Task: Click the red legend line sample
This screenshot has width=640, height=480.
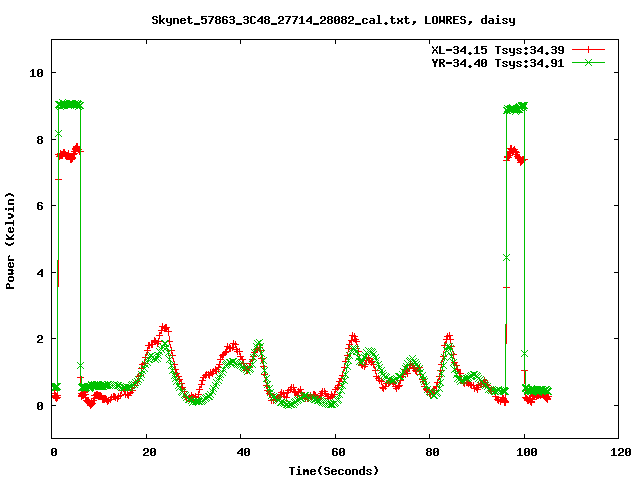Action: click(588, 50)
